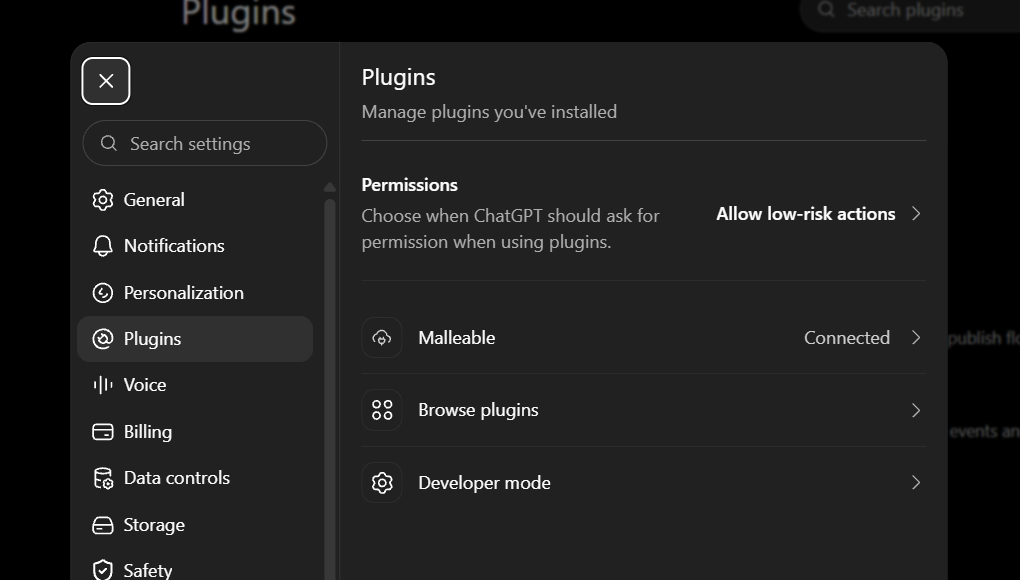Expand Malleable via its chevron arrow
The image size is (1020, 580).
coord(916,337)
